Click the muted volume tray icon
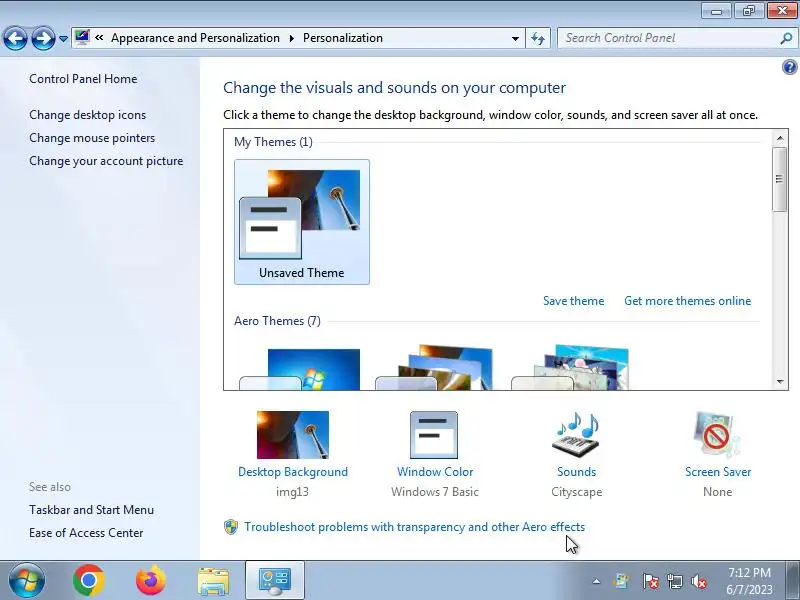The height and width of the screenshot is (600, 800). point(698,581)
